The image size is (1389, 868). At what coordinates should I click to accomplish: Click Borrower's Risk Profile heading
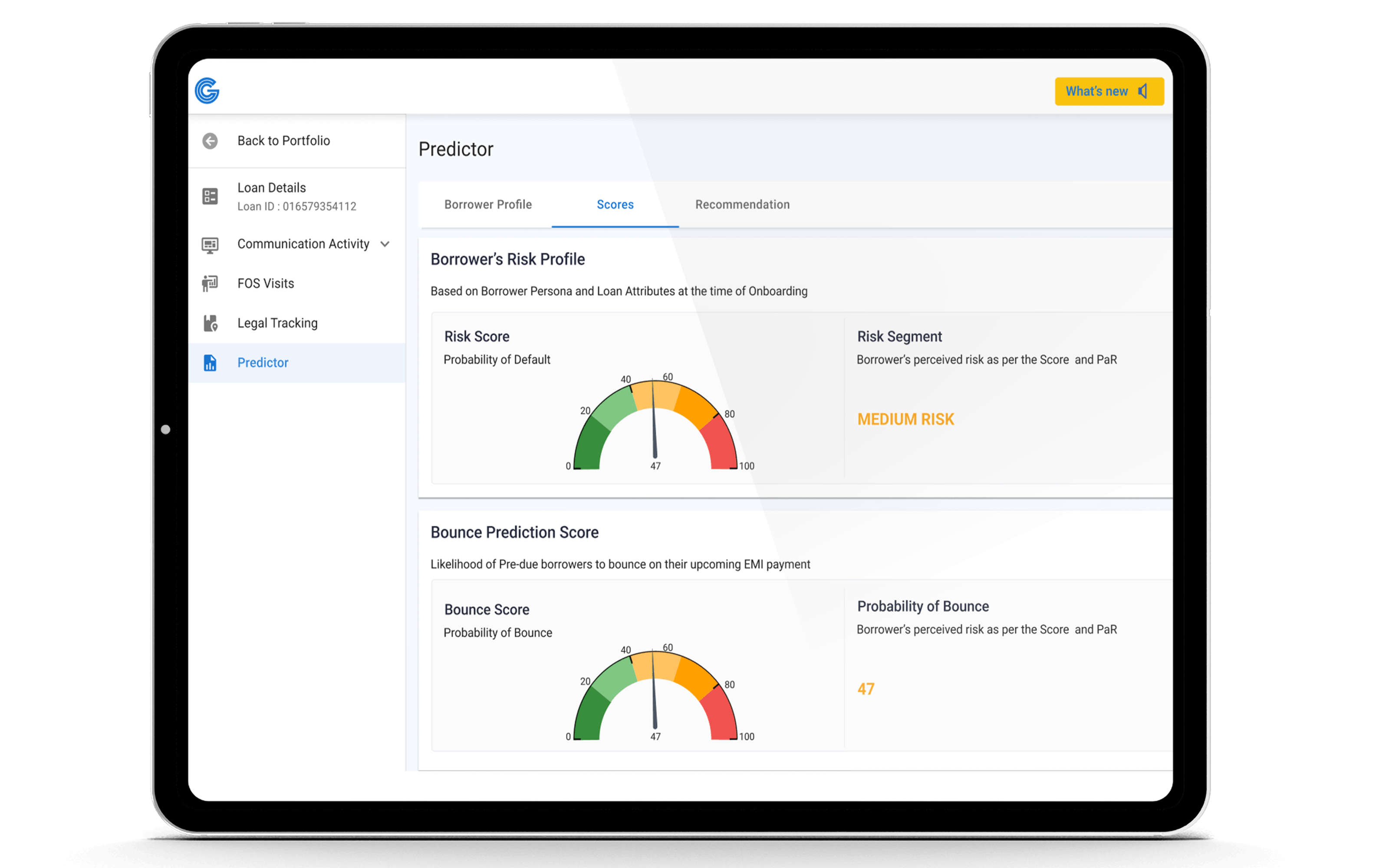point(507,260)
